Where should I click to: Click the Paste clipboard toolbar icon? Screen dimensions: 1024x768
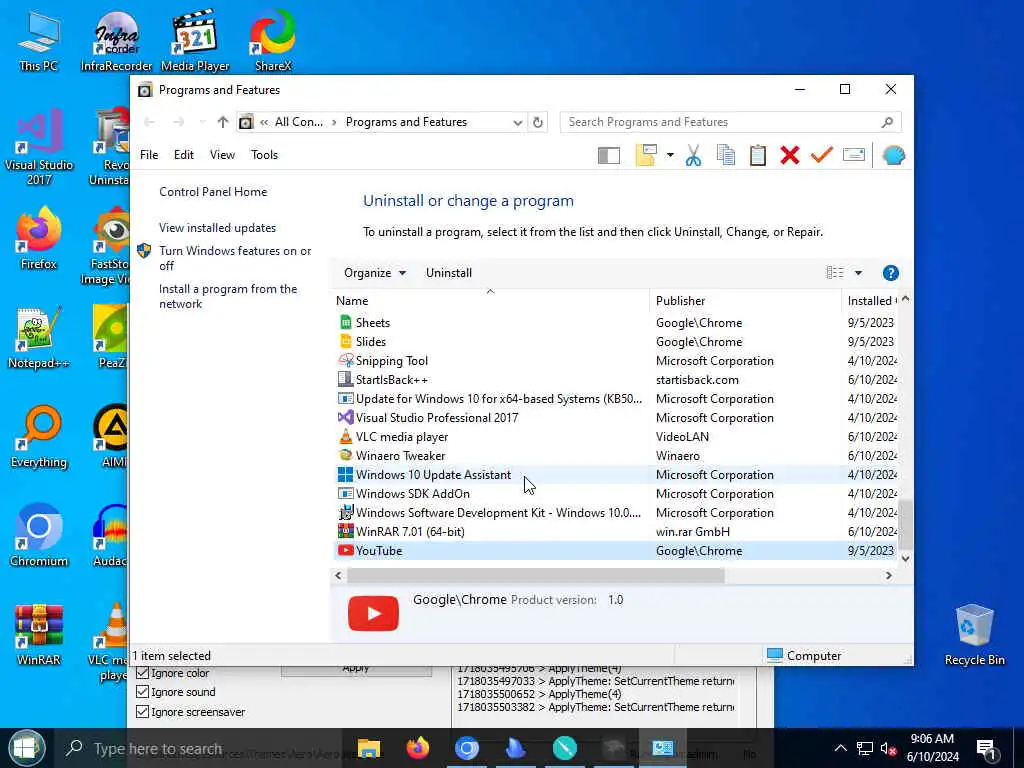[758, 155]
